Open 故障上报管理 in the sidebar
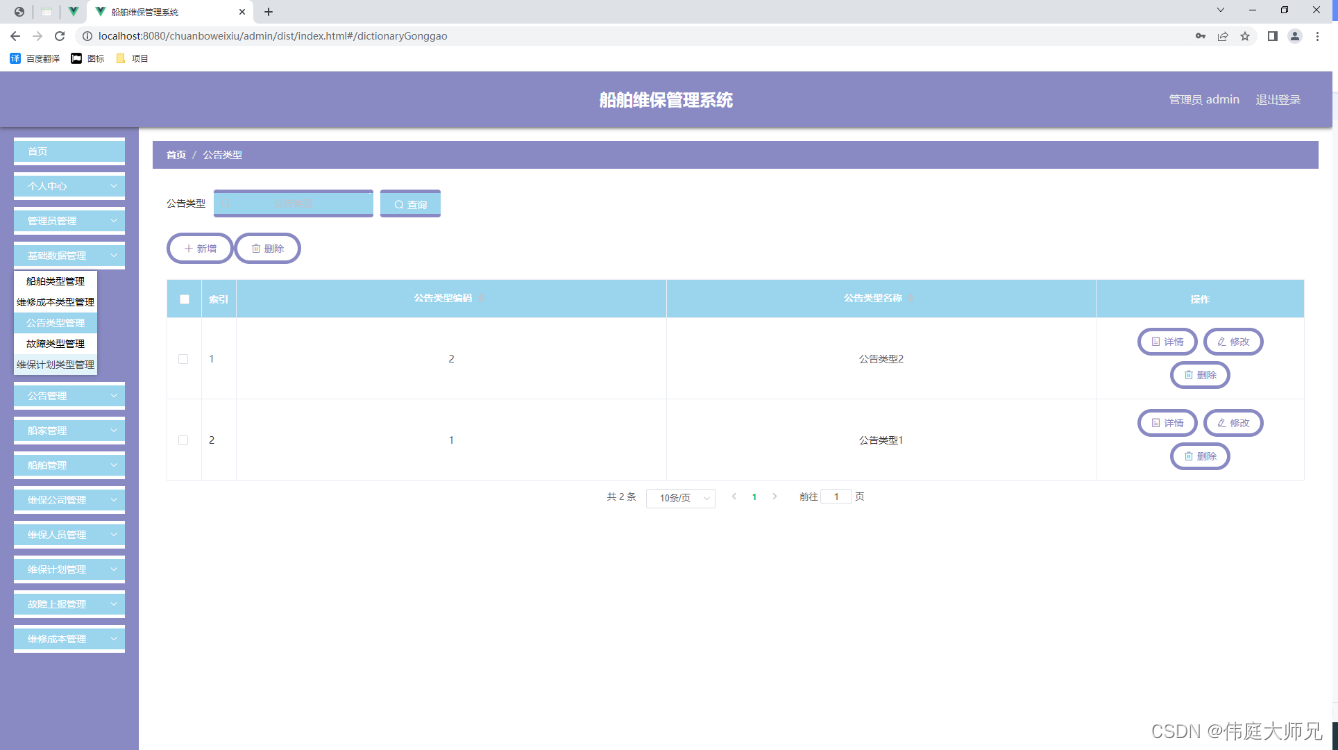Image resolution: width=1338 pixels, height=750 pixels. 69,604
